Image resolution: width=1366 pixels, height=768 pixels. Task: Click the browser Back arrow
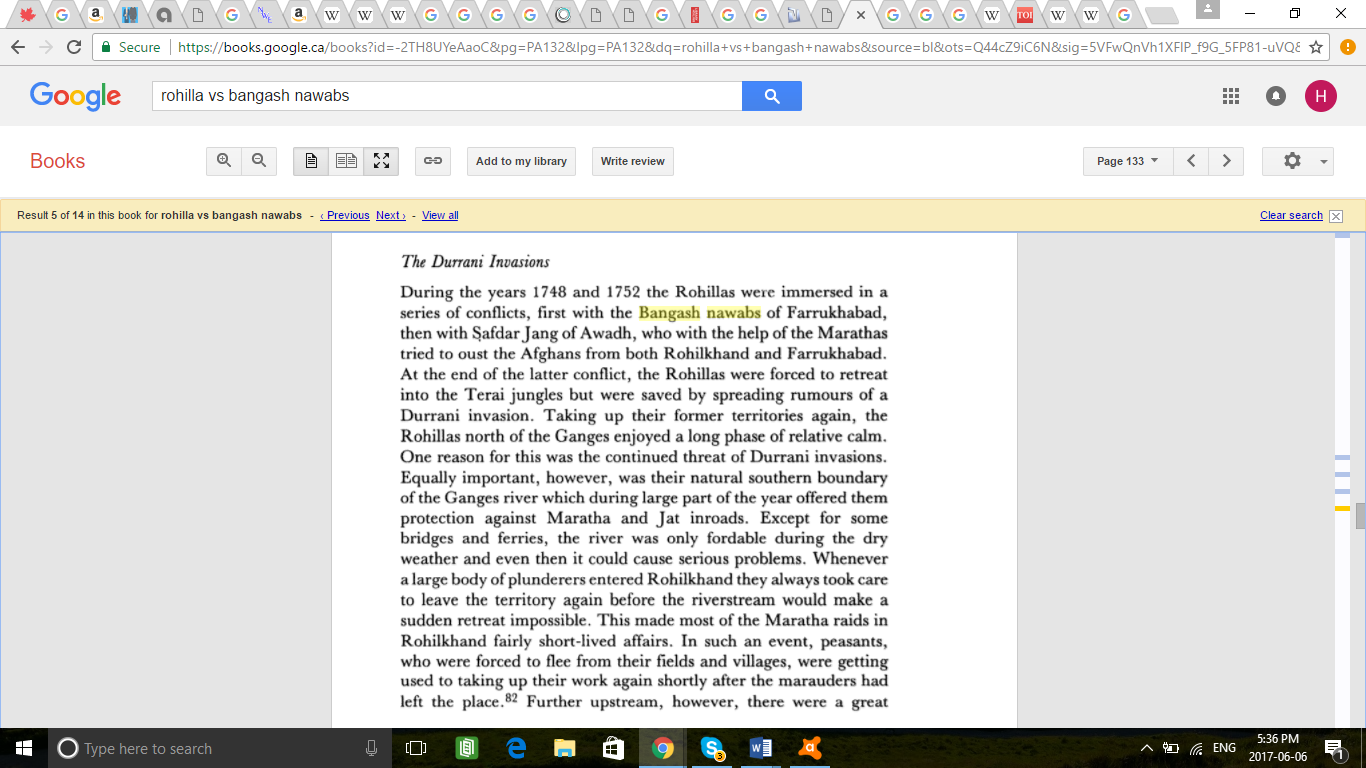(x=16, y=47)
